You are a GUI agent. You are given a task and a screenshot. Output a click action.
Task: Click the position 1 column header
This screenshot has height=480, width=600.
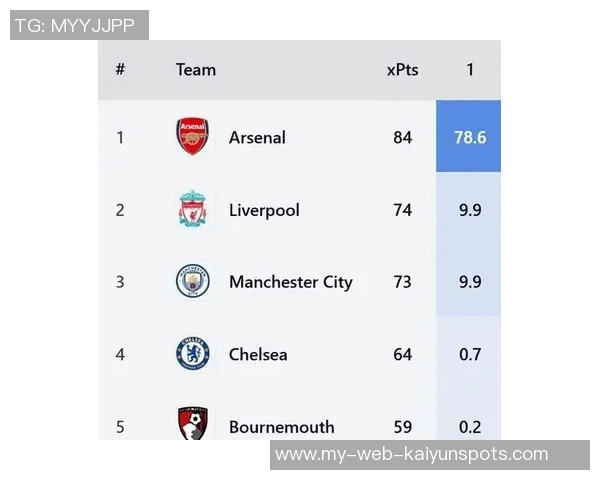click(470, 70)
